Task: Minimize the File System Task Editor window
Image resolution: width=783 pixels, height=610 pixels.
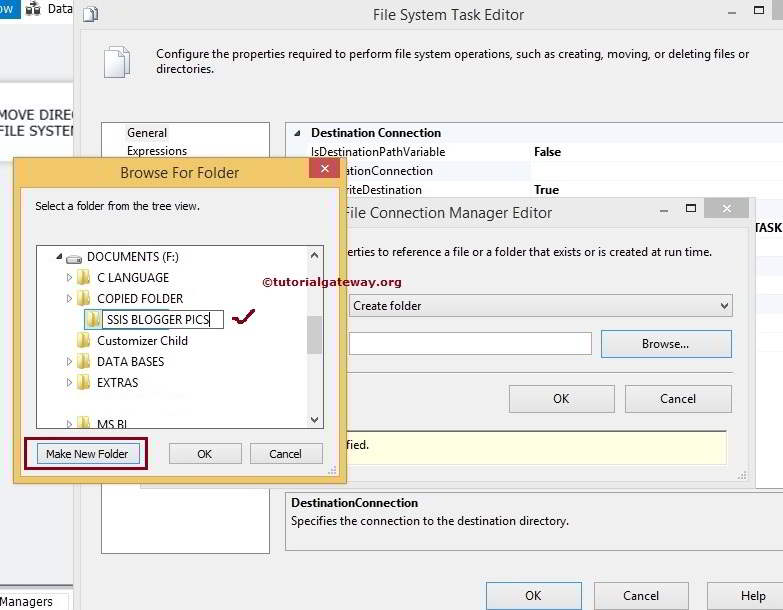Action: (732, 13)
